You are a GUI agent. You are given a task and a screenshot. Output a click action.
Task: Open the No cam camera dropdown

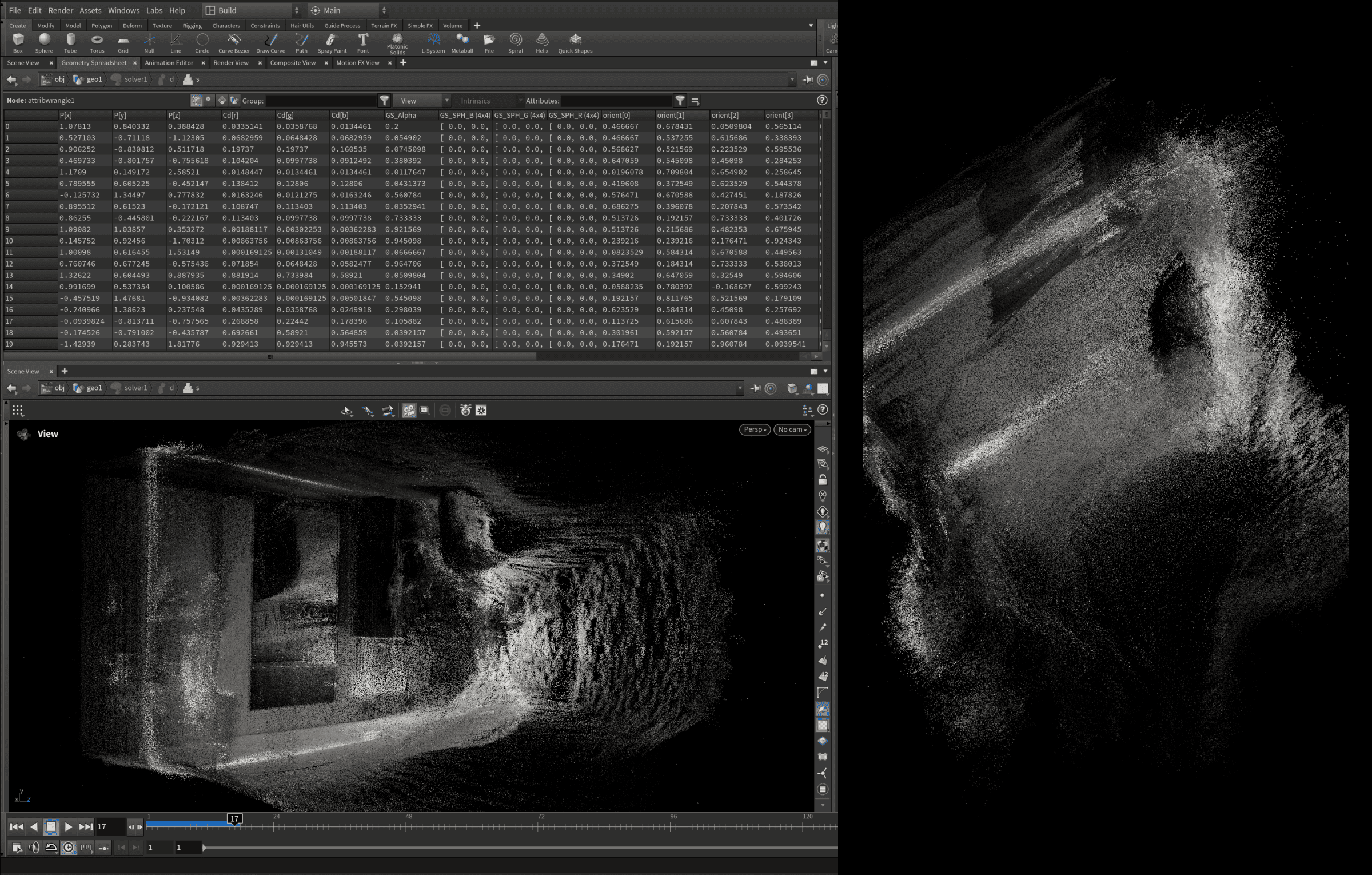click(x=792, y=429)
